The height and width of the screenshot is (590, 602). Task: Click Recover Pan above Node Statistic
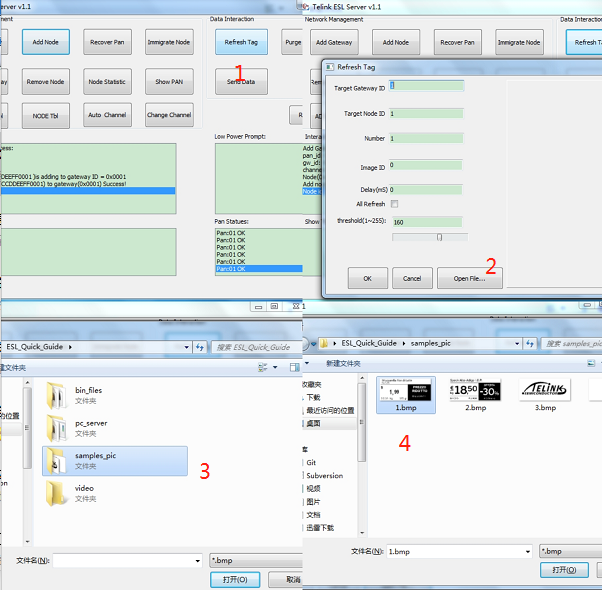tap(107, 42)
